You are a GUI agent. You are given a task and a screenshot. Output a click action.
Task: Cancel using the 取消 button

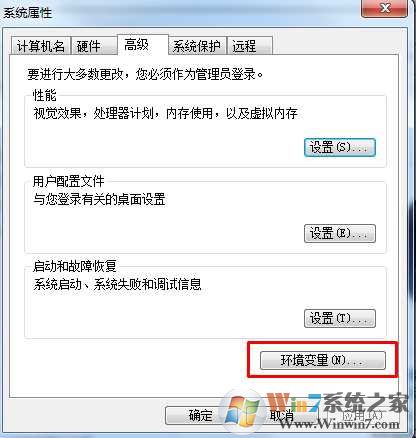(282, 415)
